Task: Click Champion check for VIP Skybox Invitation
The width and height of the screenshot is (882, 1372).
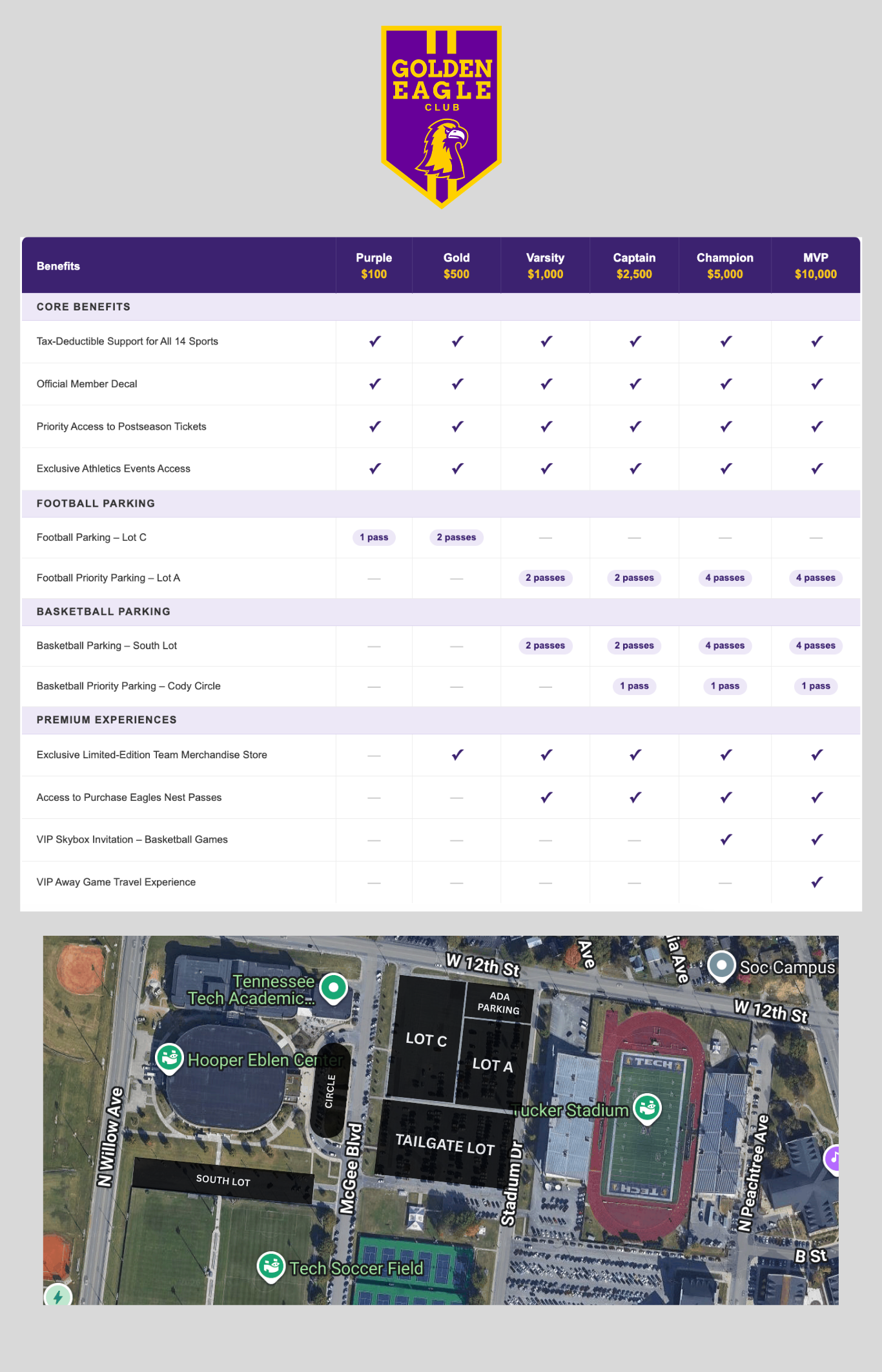Action: 726,840
